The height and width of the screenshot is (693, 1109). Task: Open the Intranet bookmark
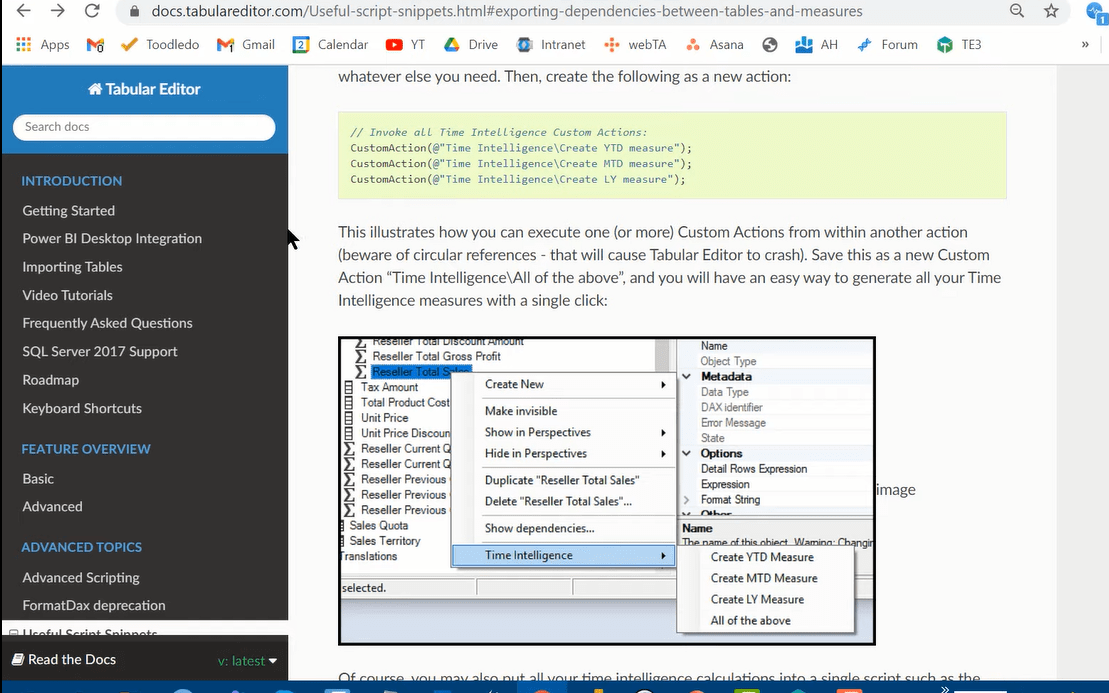click(551, 45)
